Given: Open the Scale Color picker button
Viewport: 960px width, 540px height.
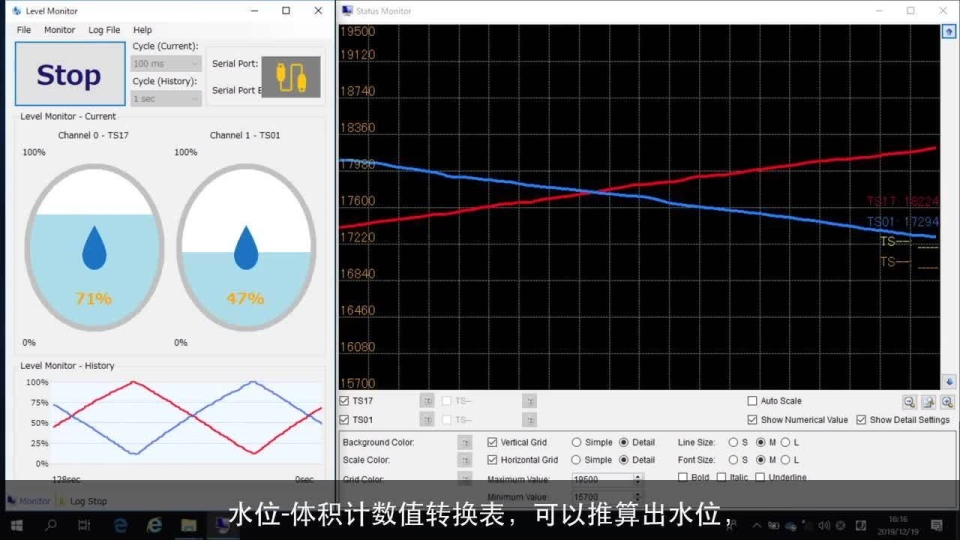Looking at the screenshot, I should pos(465,460).
